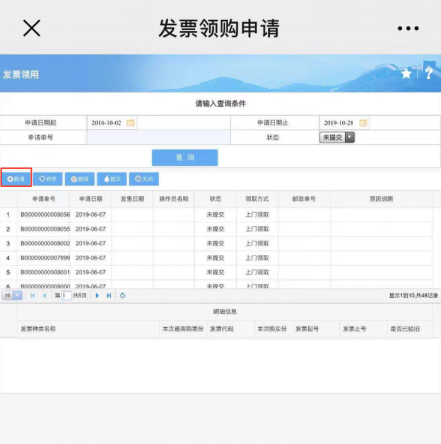Click the 本次最高购票份 column header
This screenshot has height=444, width=441.
(x=183, y=329)
